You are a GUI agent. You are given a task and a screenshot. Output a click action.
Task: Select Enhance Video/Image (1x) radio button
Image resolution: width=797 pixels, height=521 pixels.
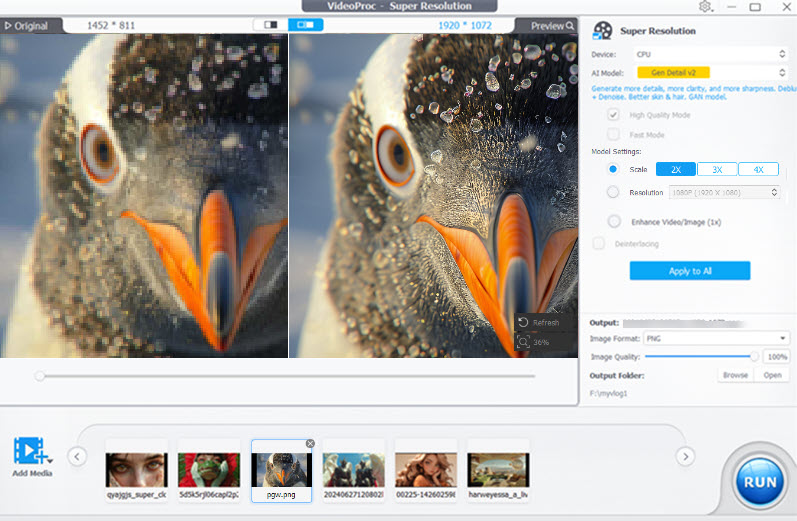click(x=615, y=222)
